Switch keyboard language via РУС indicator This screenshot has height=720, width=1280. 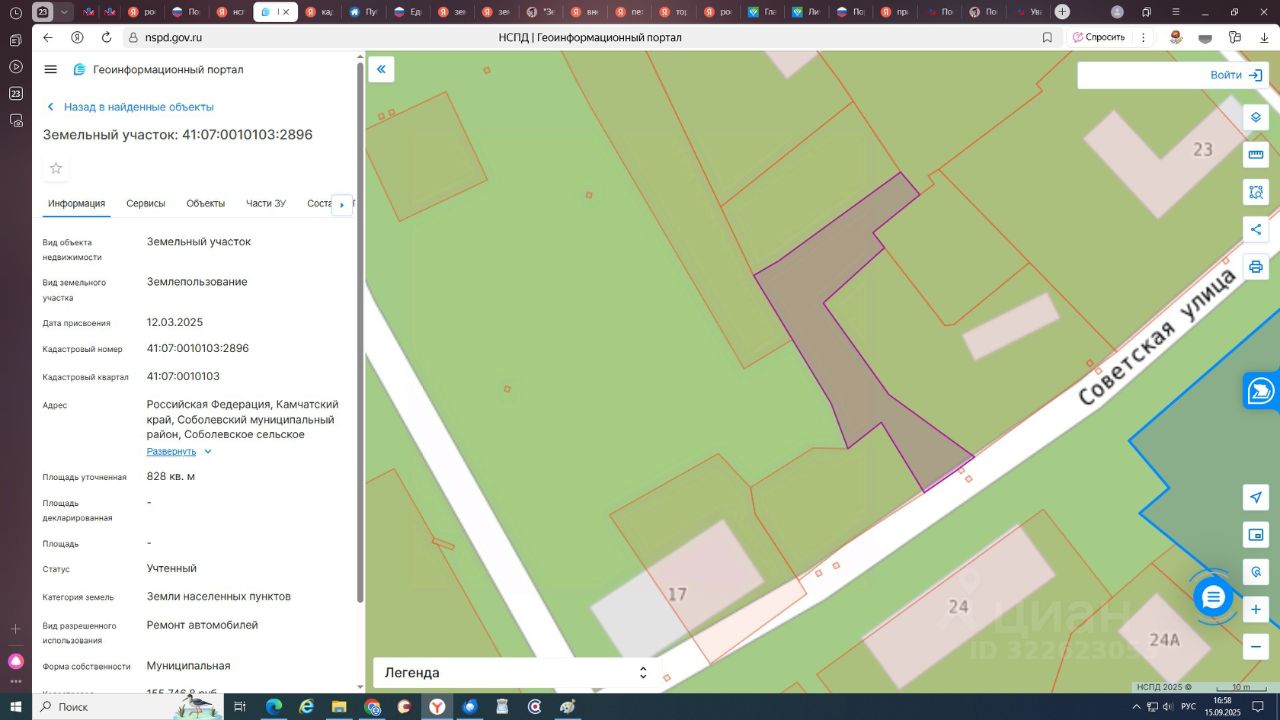click(x=1189, y=707)
